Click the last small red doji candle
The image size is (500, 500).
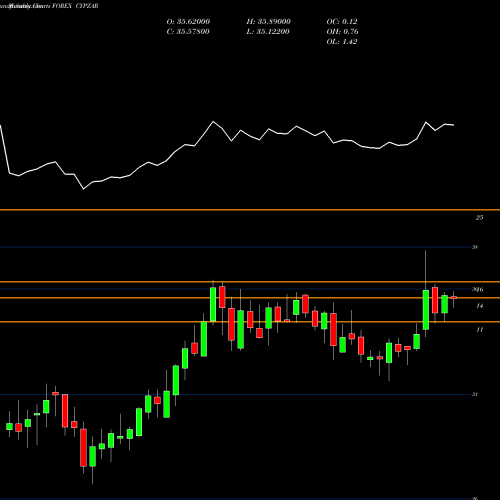click(454, 298)
